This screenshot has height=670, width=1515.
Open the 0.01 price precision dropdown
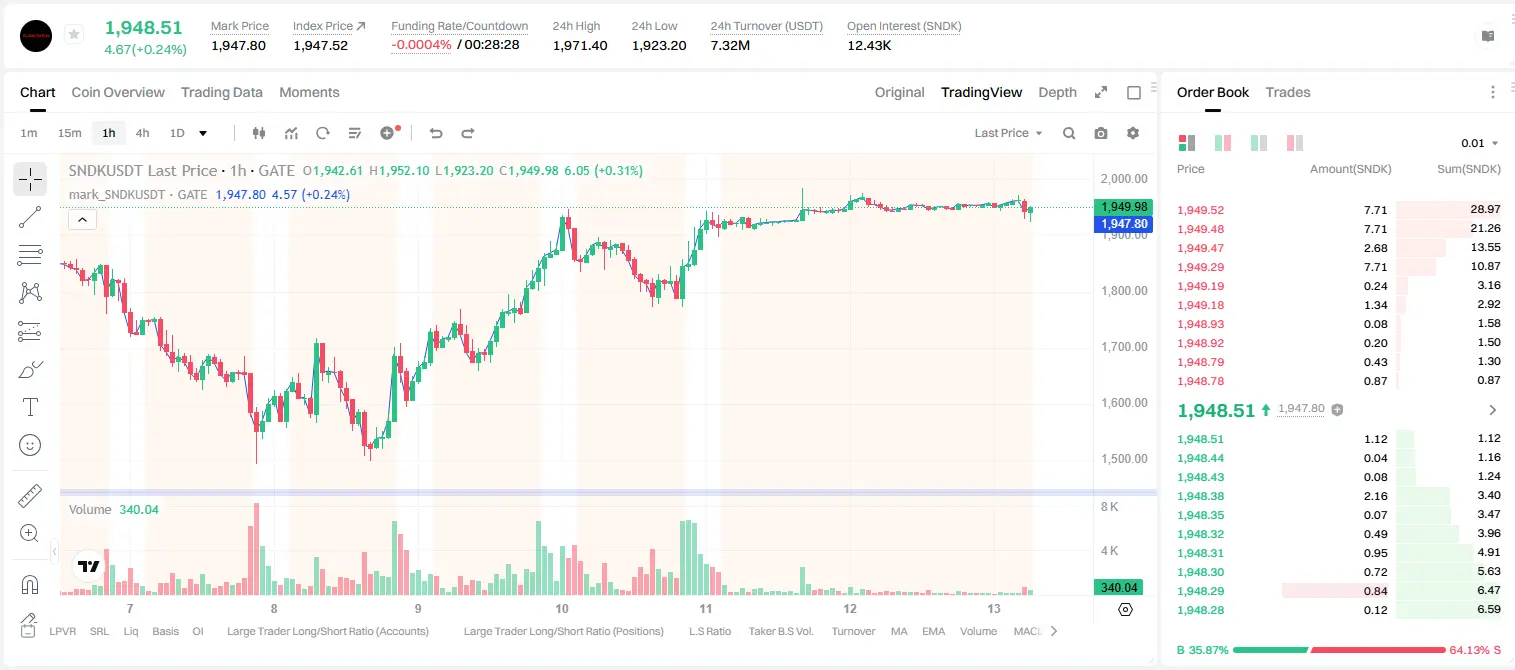(x=1480, y=143)
